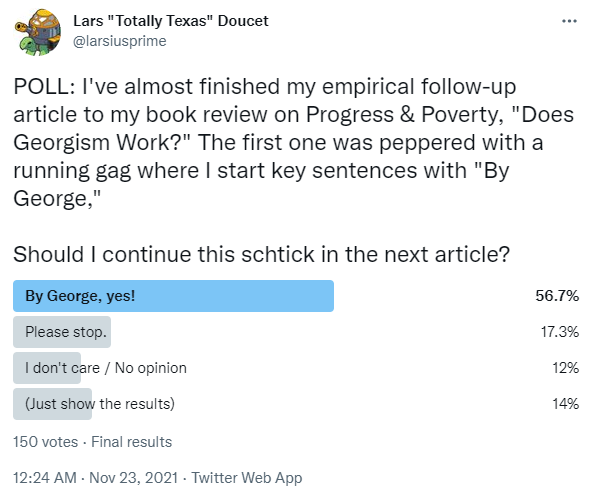Click the 17.3% result percentage
This screenshot has width=594, height=504.
(x=560, y=332)
